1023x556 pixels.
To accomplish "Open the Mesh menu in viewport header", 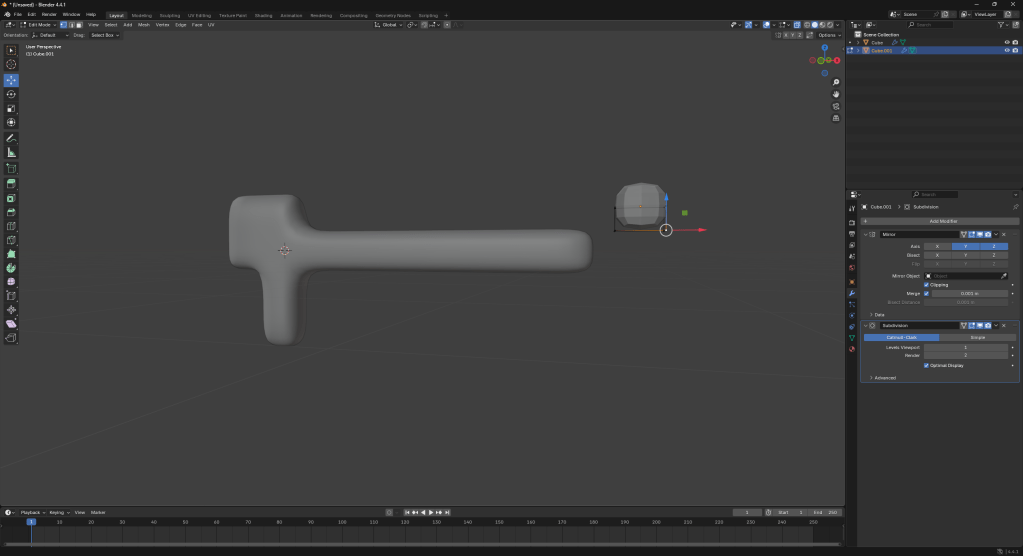I will [143, 24].
